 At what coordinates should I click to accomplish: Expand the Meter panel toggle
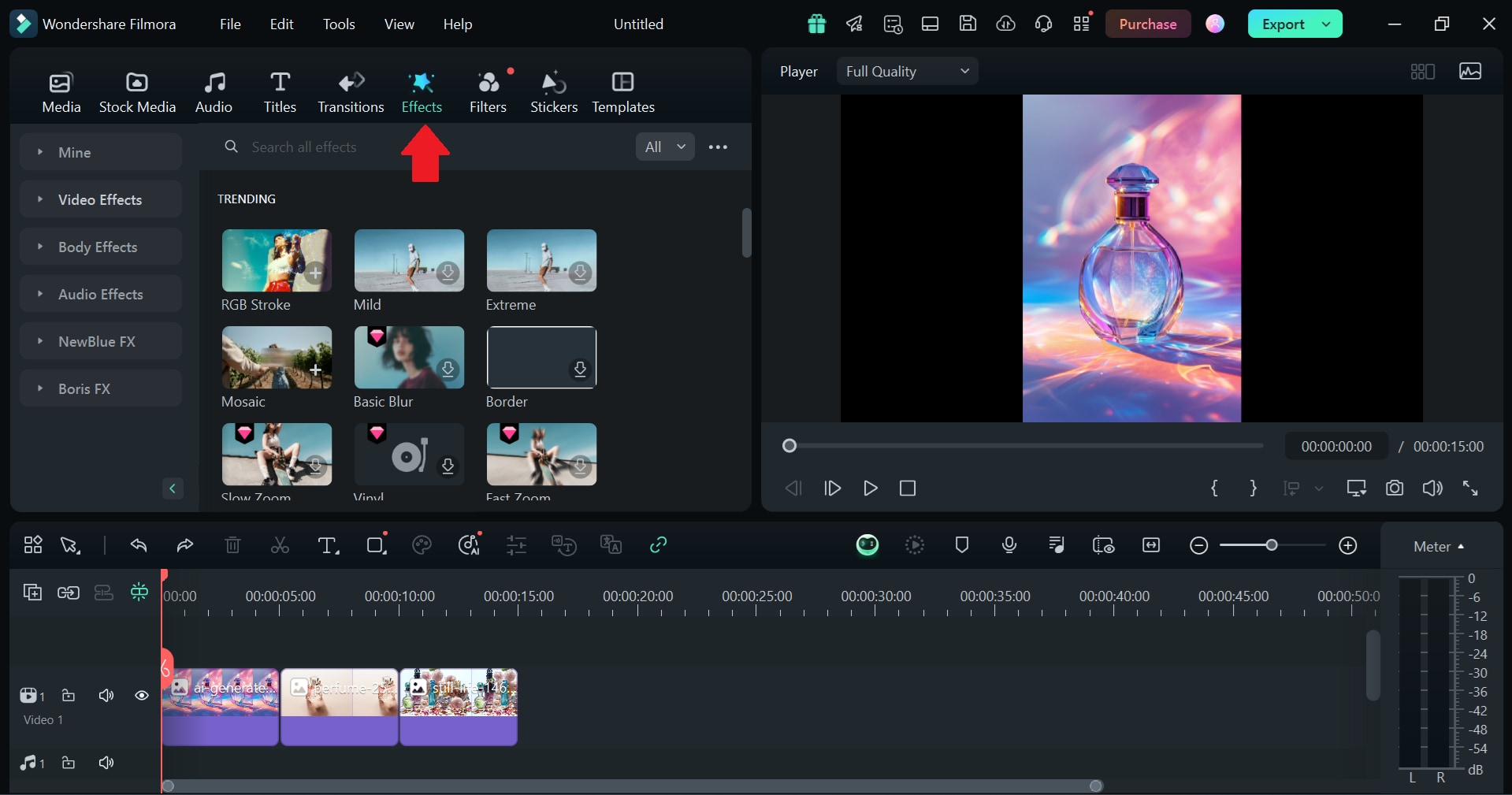tap(1439, 546)
